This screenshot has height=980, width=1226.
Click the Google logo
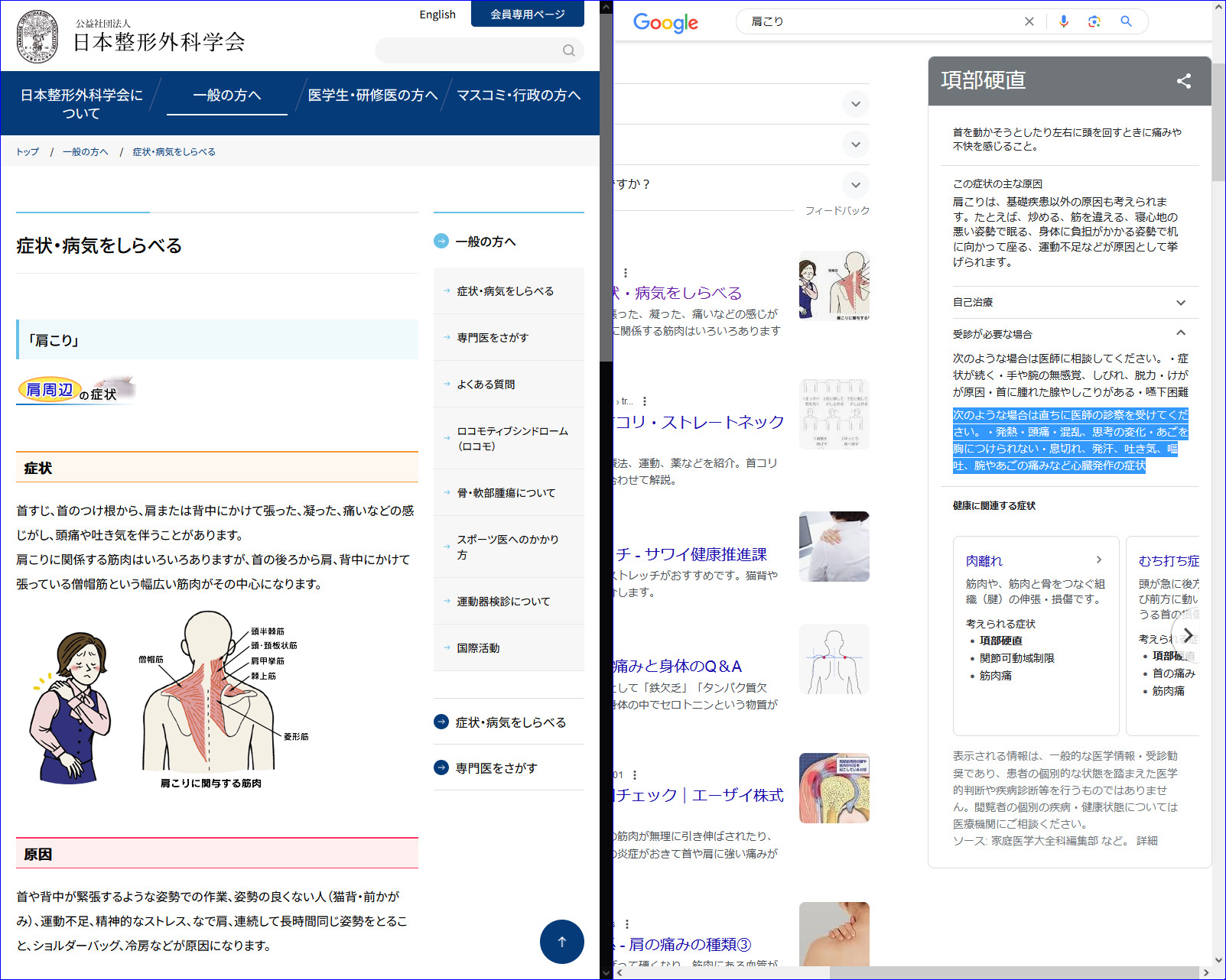(665, 23)
